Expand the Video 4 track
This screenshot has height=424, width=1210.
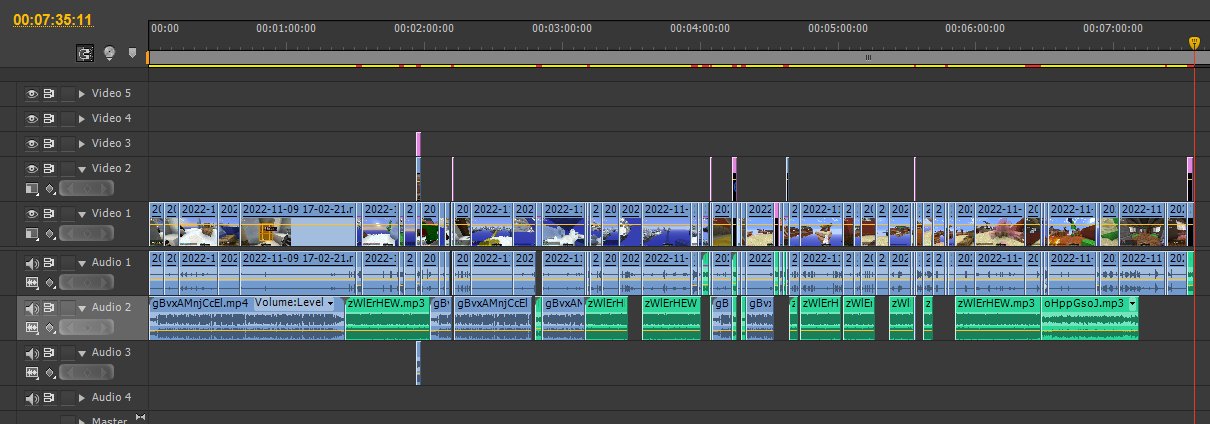(82, 118)
